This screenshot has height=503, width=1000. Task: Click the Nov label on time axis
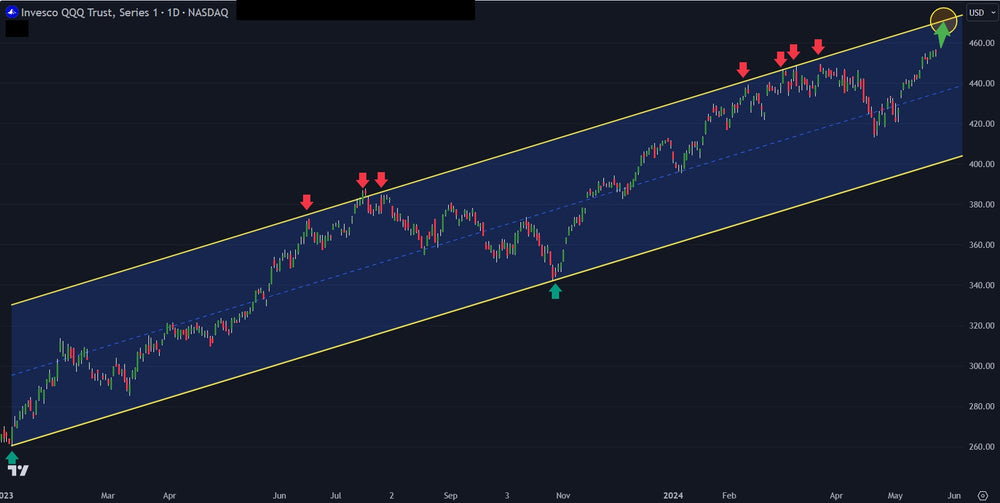[563, 494]
